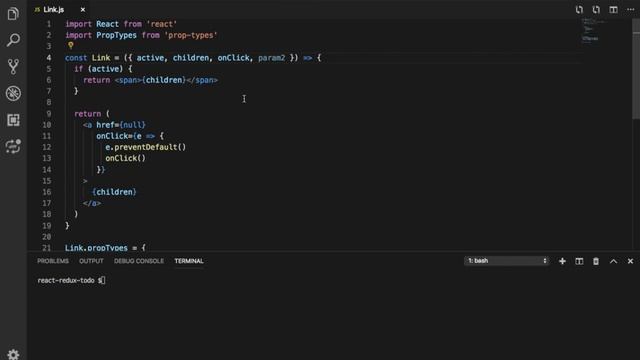Image resolution: width=640 pixels, height=360 pixels.
Task: Click 'Link.propTypes' on line 21
Action: coord(96,248)
